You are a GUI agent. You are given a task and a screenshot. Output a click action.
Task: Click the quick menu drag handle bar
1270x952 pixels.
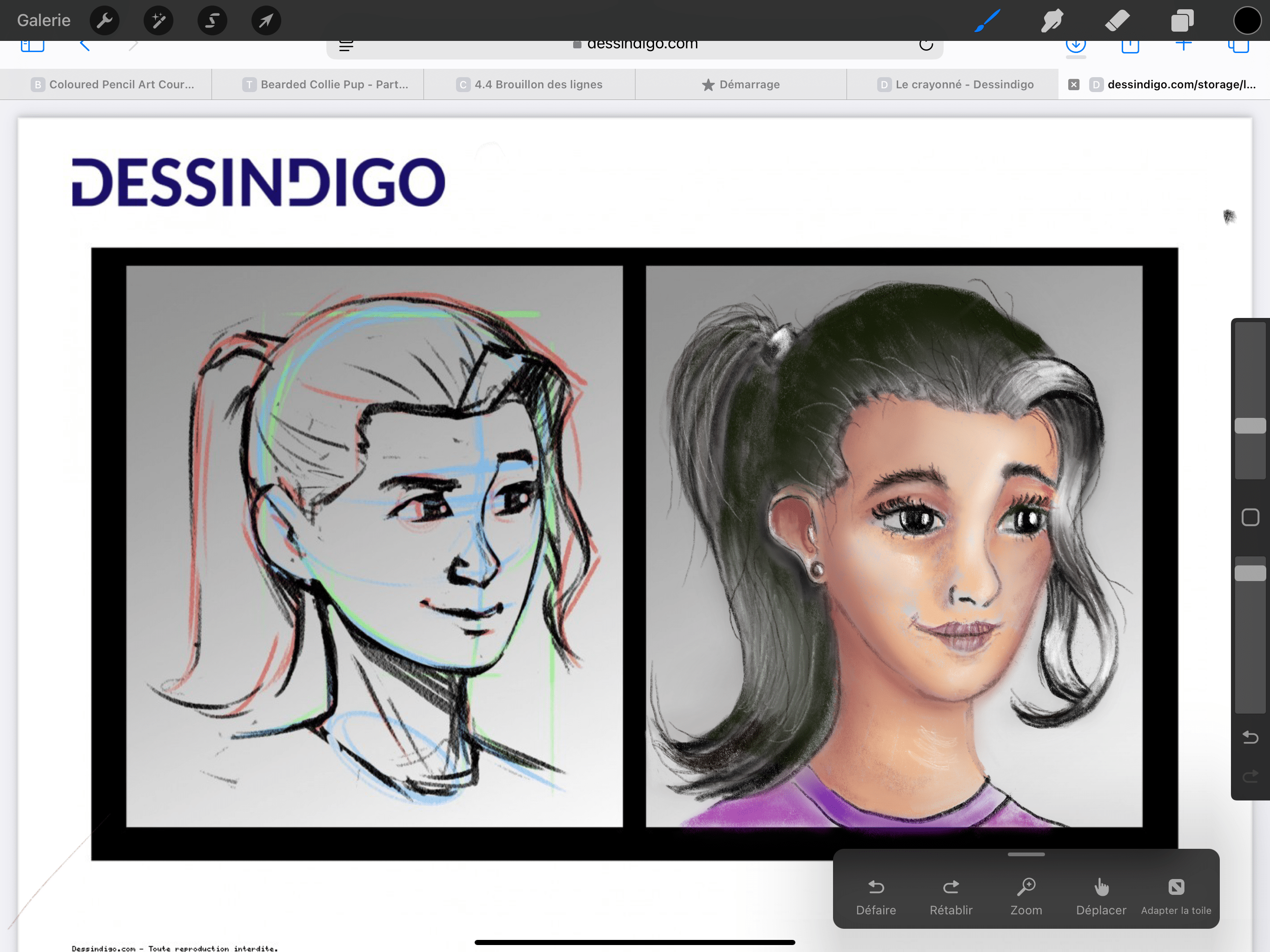click(1026, 854)
